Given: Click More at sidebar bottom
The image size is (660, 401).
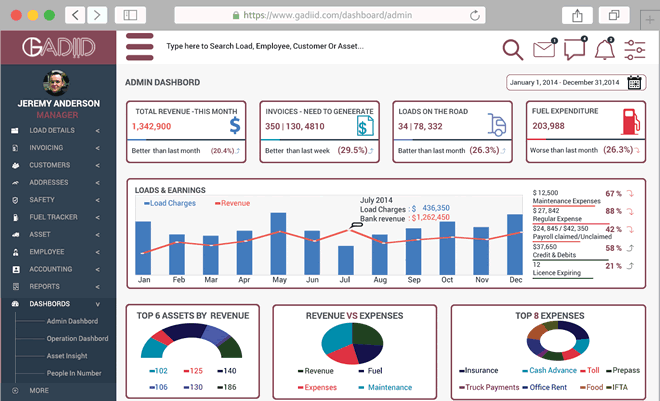Looking at the screenshot, I should click(39, 390).
